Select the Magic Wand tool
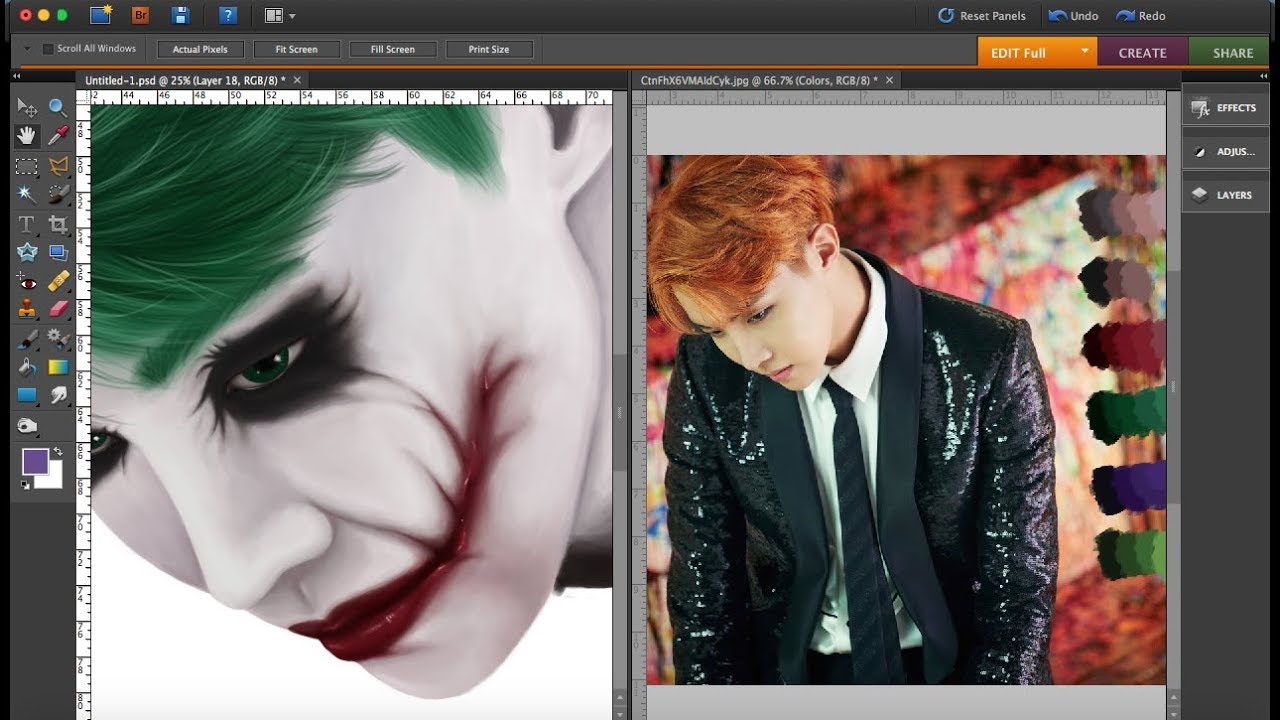 click(27, 194)
